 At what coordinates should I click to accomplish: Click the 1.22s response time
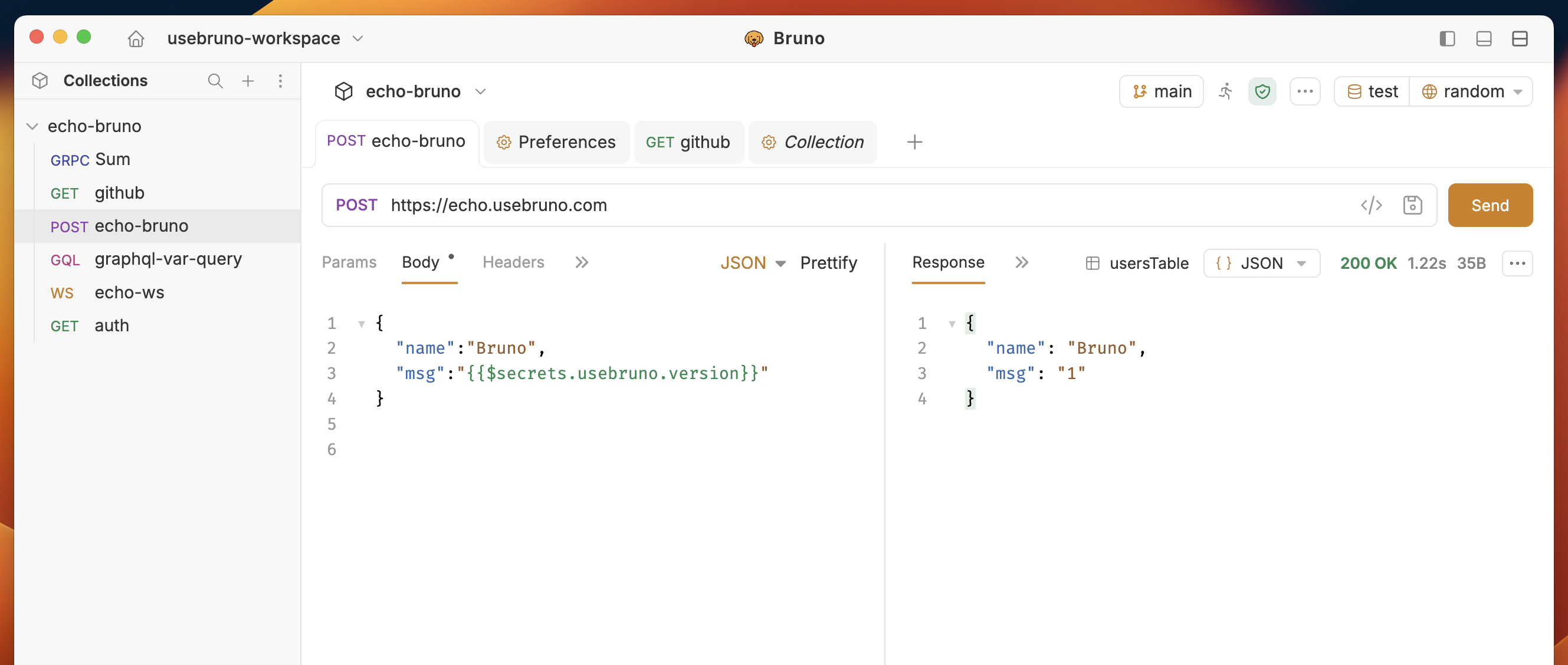[1426, 264]
